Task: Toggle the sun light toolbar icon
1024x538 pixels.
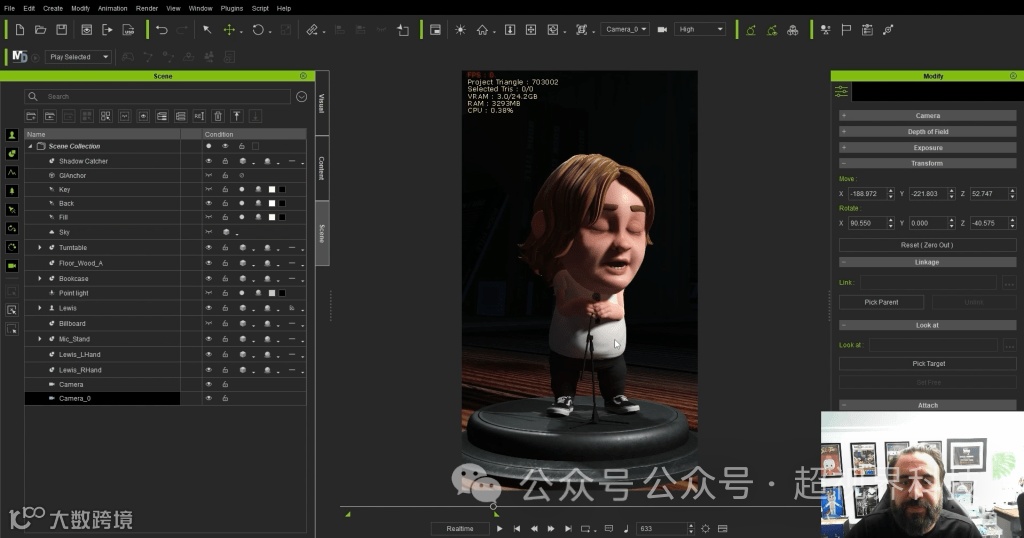Action: pyautogui.click(x=460, y=29)
